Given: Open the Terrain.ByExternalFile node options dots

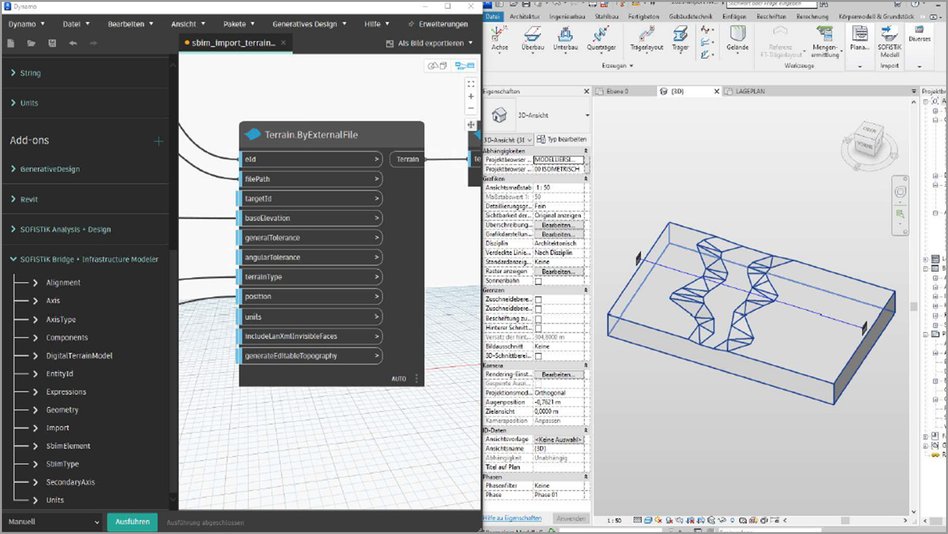Looking at the screenshot, I should (x=417, y=379).
